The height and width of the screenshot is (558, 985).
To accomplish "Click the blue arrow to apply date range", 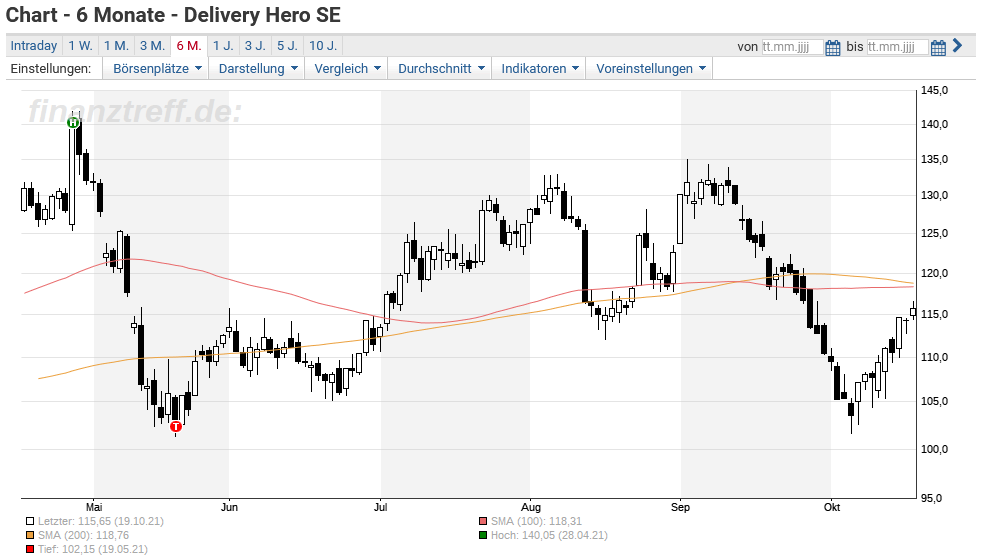I will pyautogui.click(x=957, y=45).
